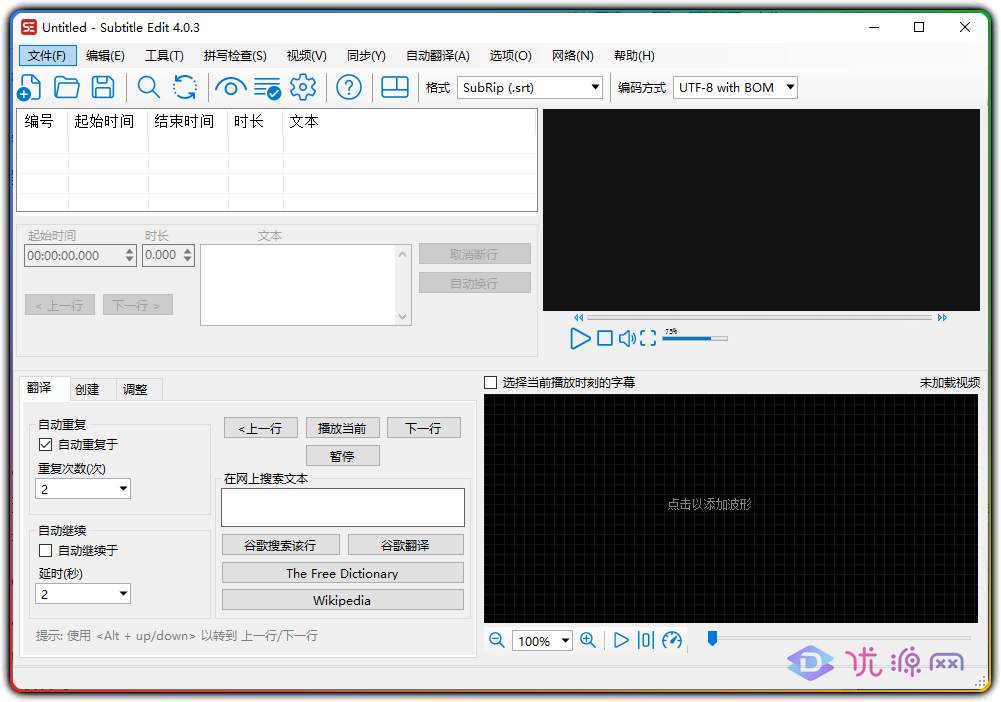This screenshot has width=1001, height=702.
Task: Enable the 自动继续于 option
Action: 45,550
